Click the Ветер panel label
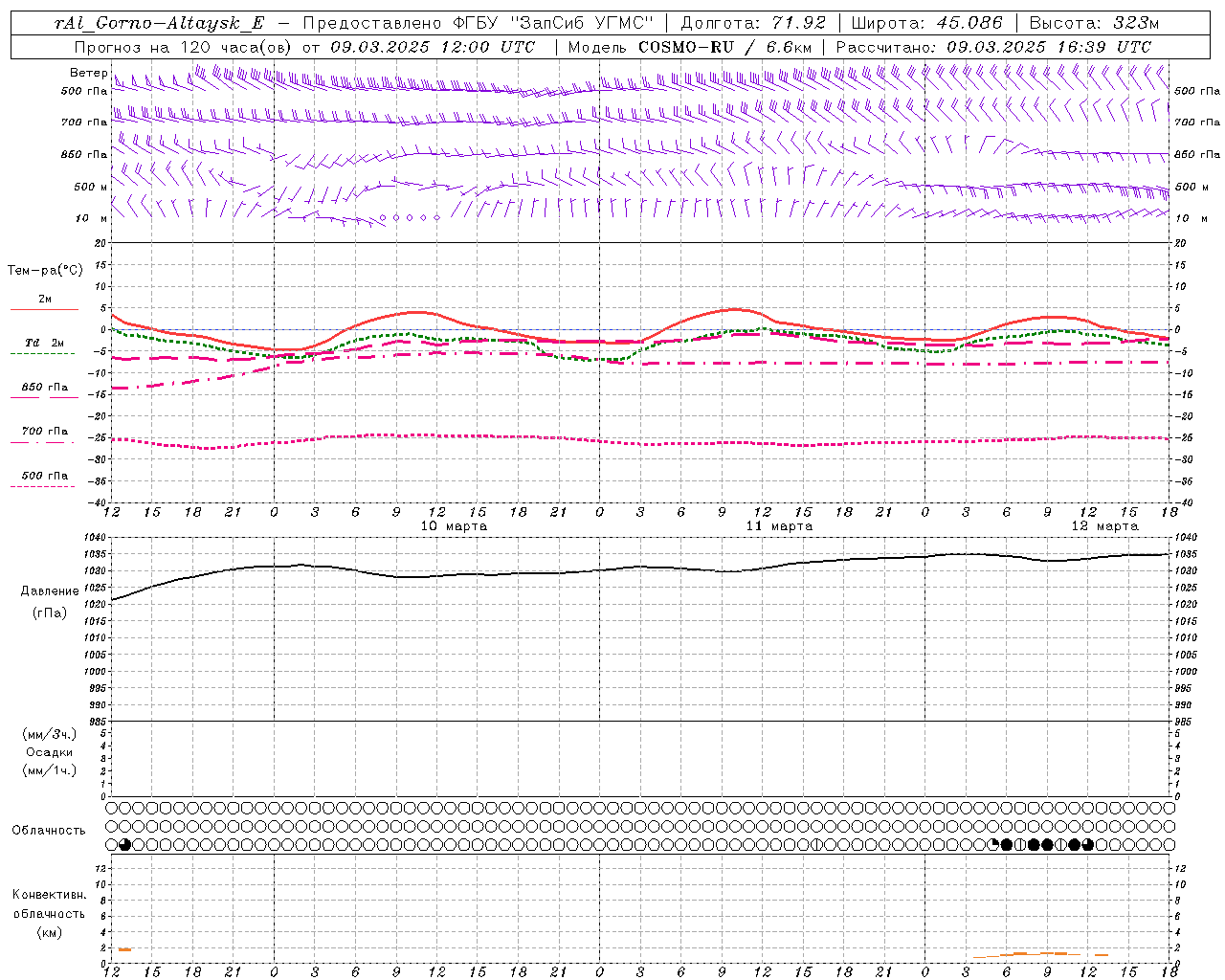 coord(88,73)
